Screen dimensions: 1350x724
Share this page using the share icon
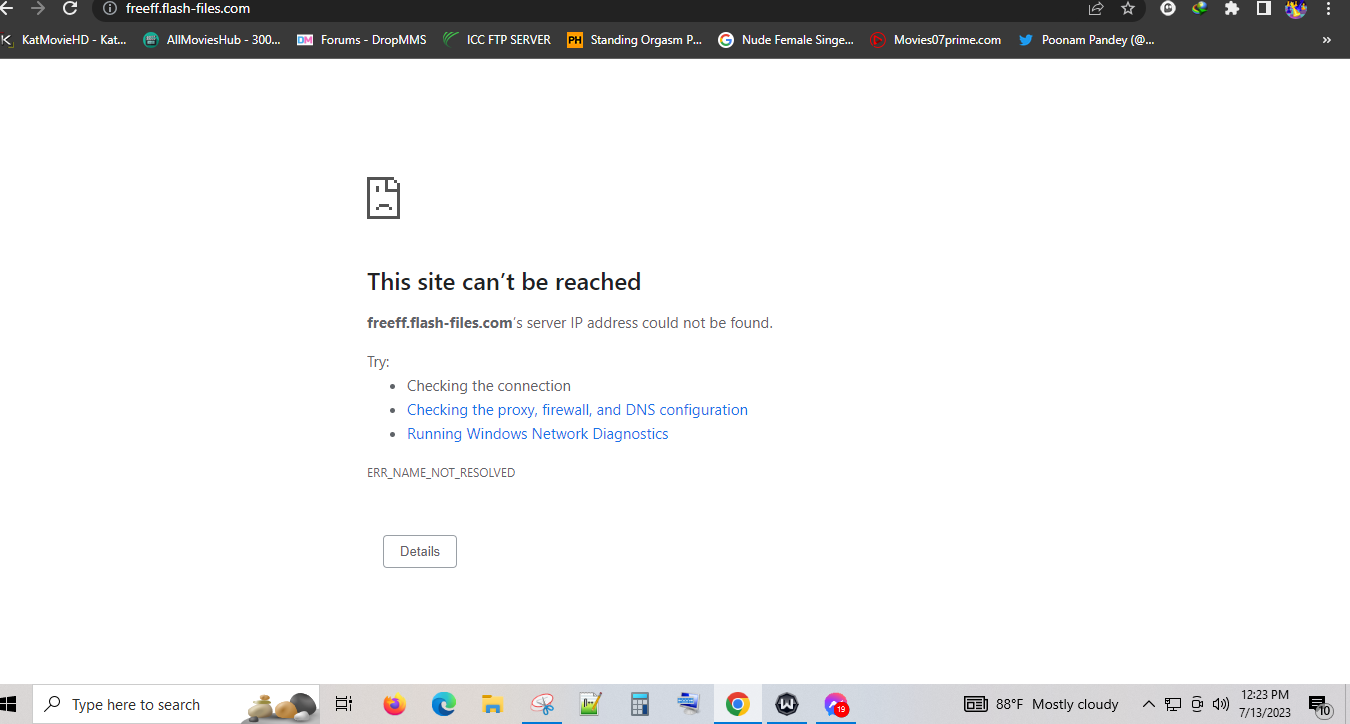[x=1096, y=8]
